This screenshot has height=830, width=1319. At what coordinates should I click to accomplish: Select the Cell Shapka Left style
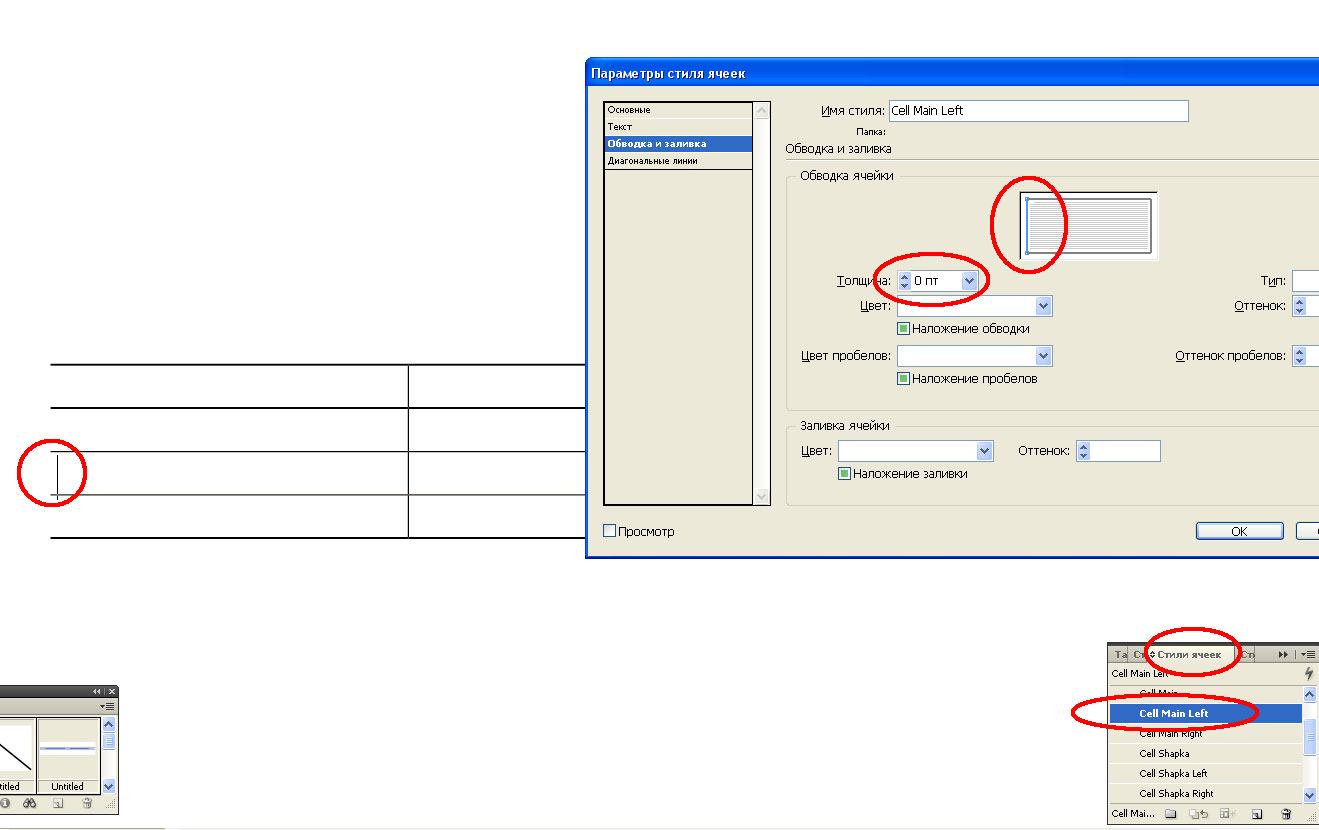tap(1206, 773)
